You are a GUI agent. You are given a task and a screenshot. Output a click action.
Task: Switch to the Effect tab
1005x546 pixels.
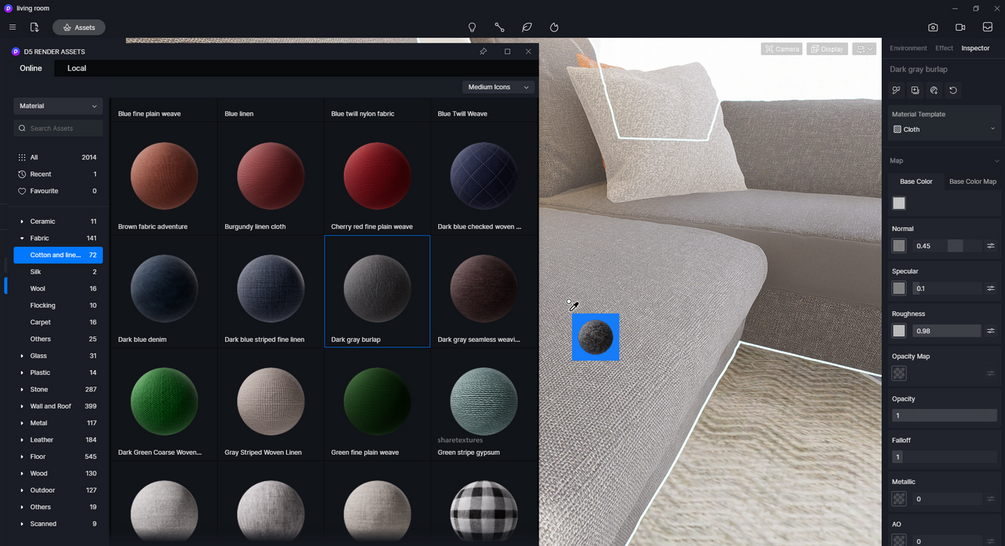pos(944,48)
